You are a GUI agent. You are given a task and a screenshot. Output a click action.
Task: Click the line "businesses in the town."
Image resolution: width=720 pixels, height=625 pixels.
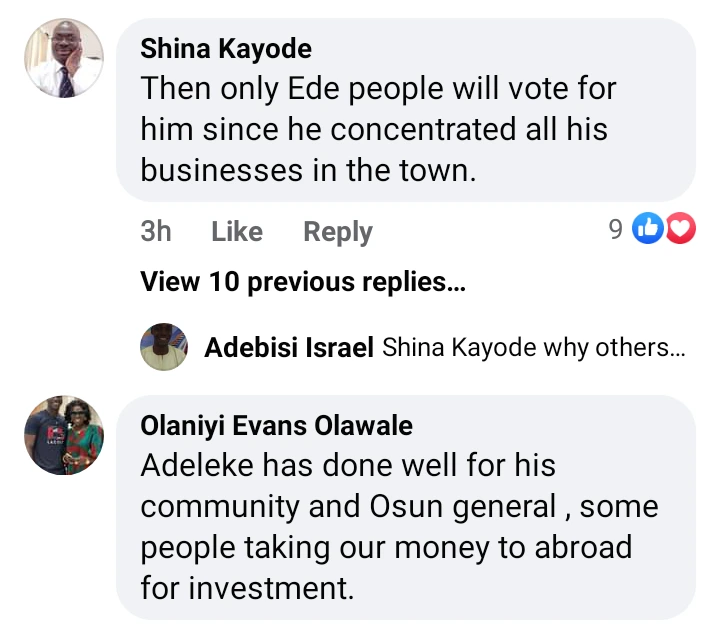pyautogui.click(x=308, y=170)
